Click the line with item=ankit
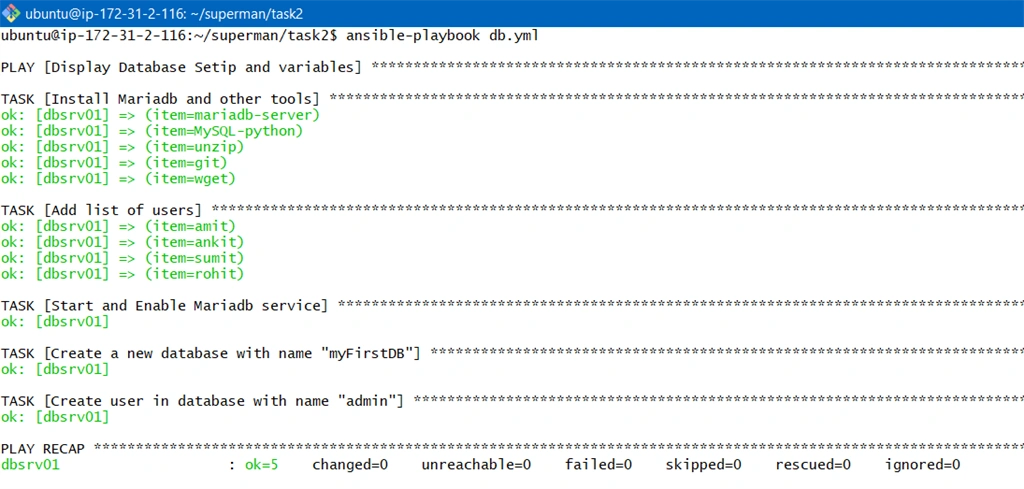This screenshot has height=489, width=1024. (123, 242)
